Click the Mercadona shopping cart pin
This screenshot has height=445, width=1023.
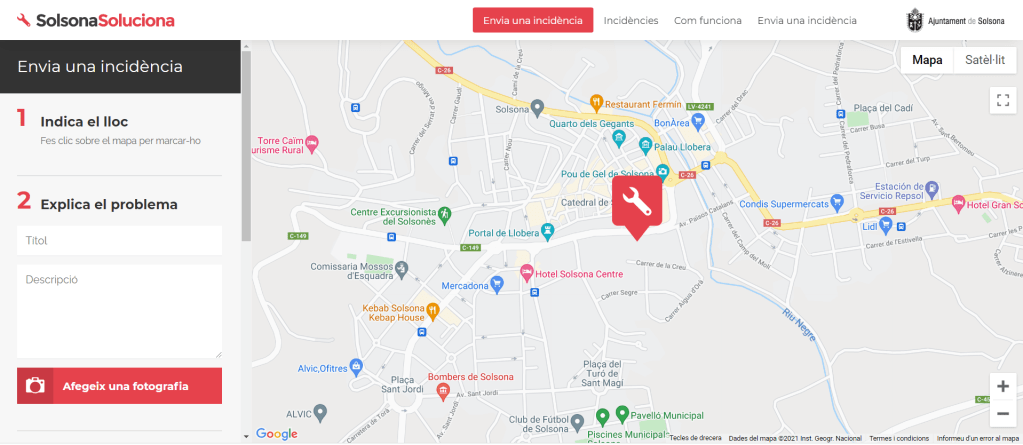point(497,284)
